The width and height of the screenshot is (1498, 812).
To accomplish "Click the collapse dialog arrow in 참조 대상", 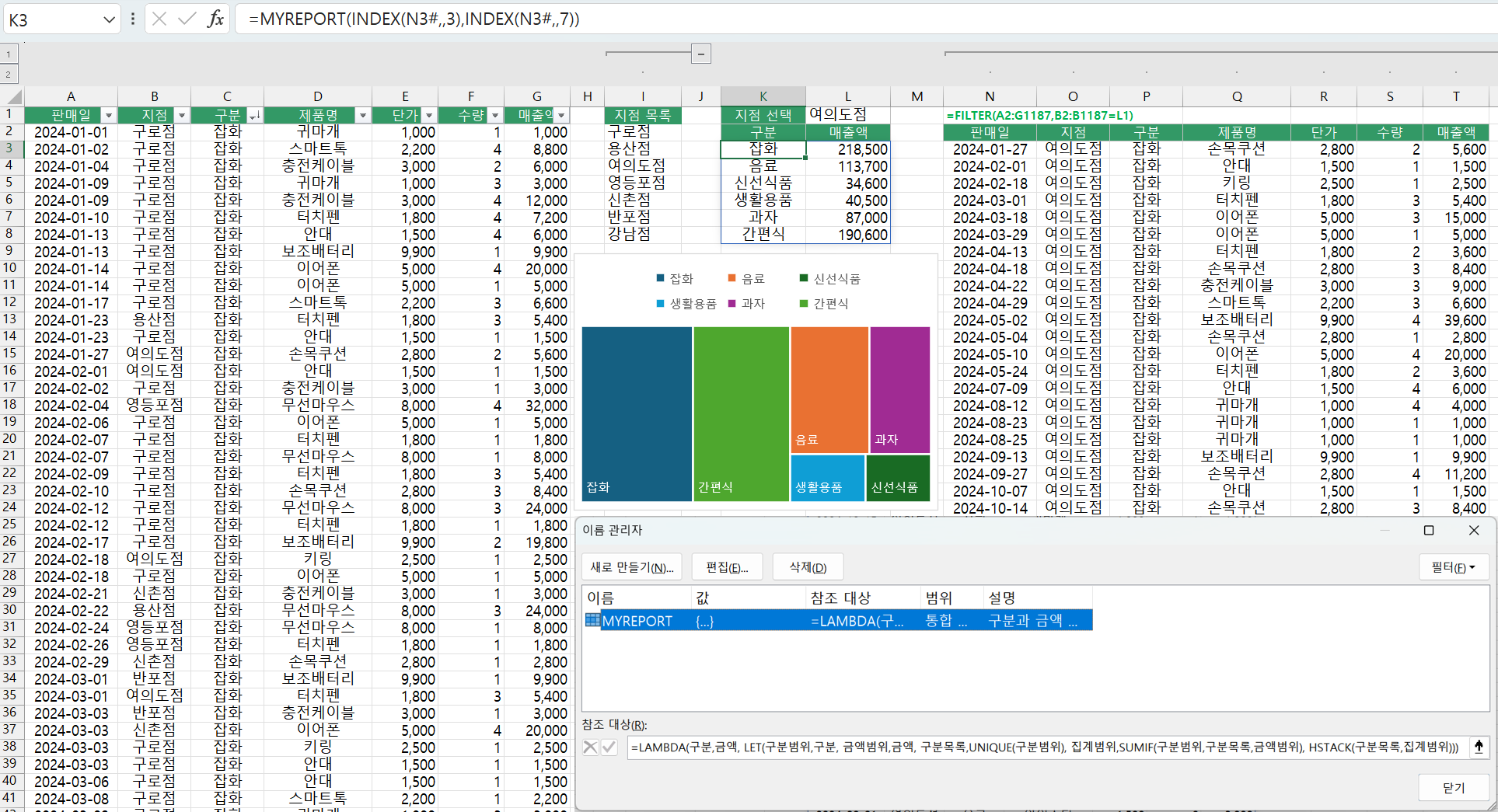I will pos(1479,747).
